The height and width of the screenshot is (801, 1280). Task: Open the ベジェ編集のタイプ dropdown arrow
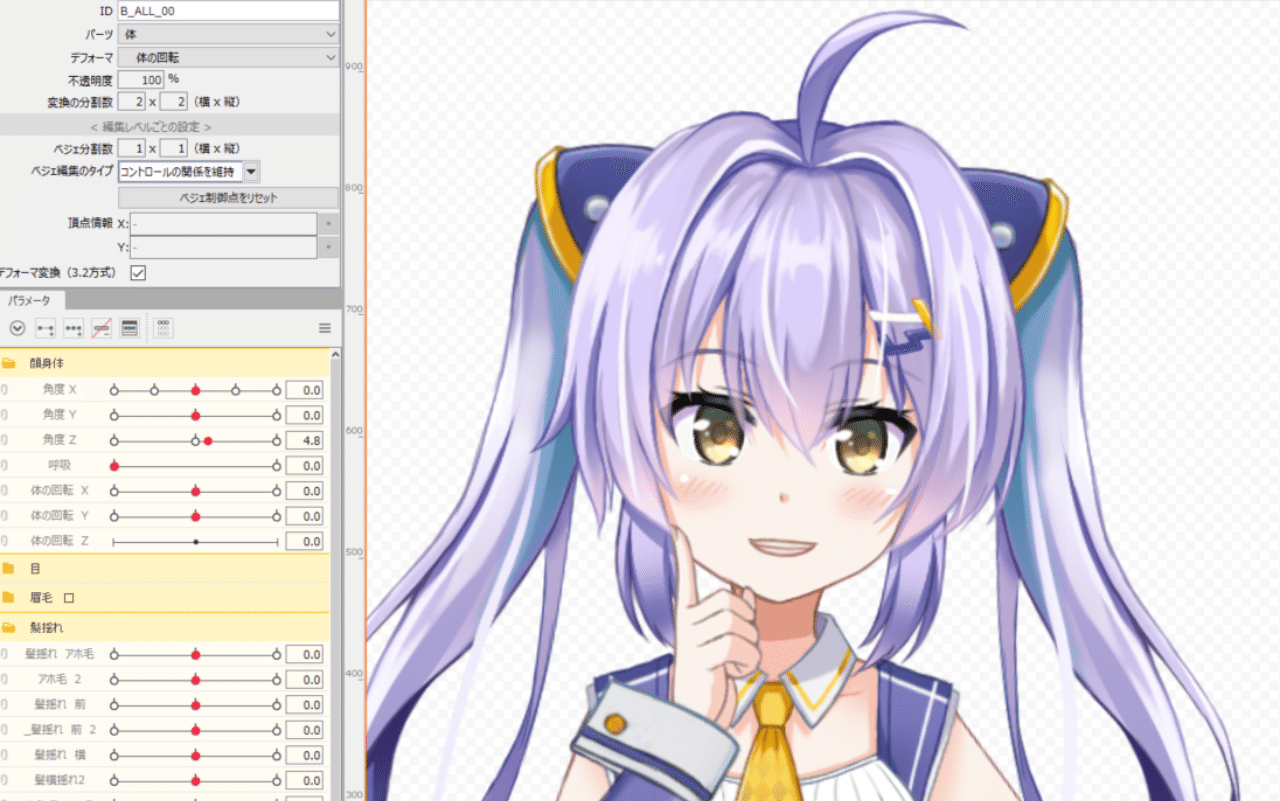[251, 171]
